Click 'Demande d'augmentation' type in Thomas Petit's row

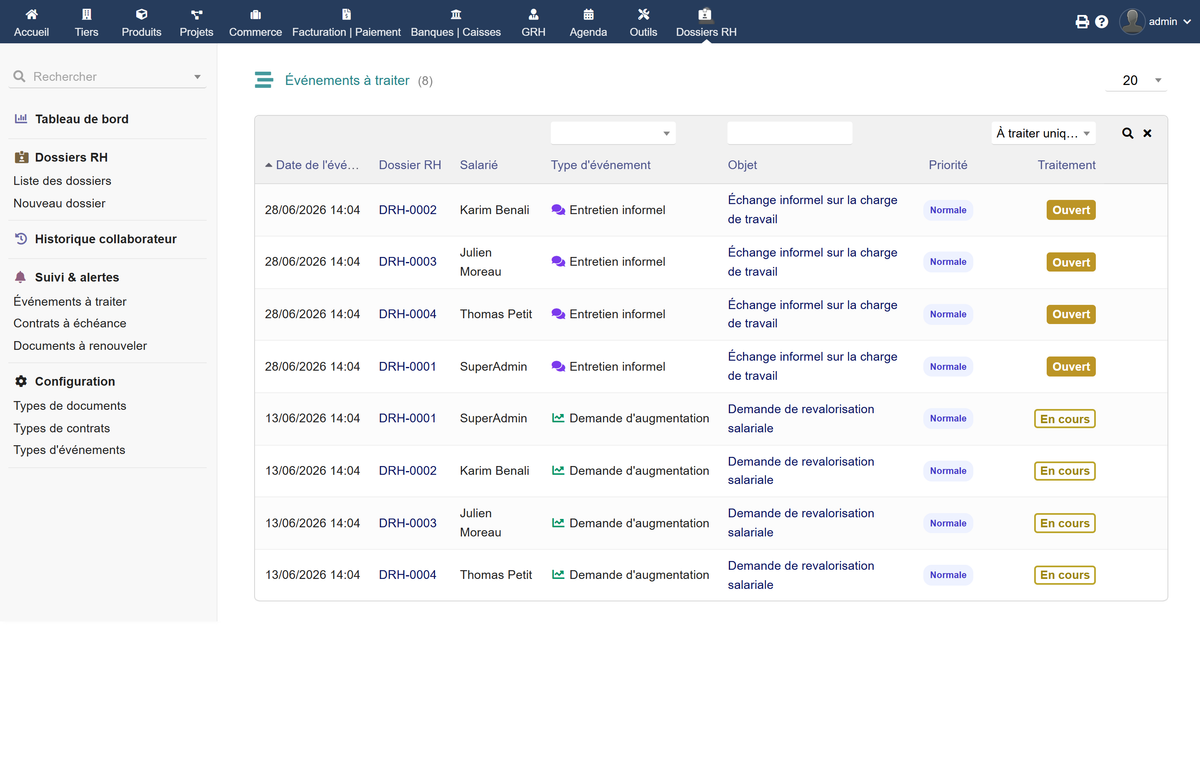[x=639, y=575]
